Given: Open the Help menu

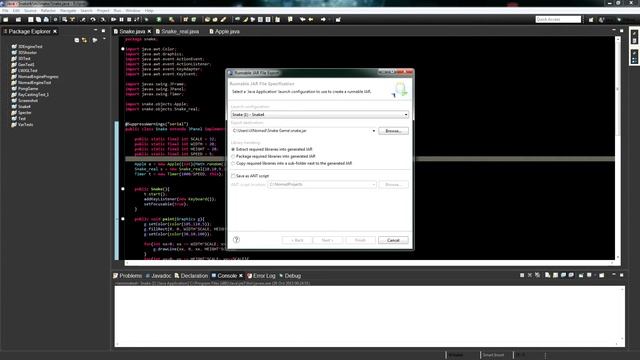Looking at the screenshot, I should (x=149, y=11).
